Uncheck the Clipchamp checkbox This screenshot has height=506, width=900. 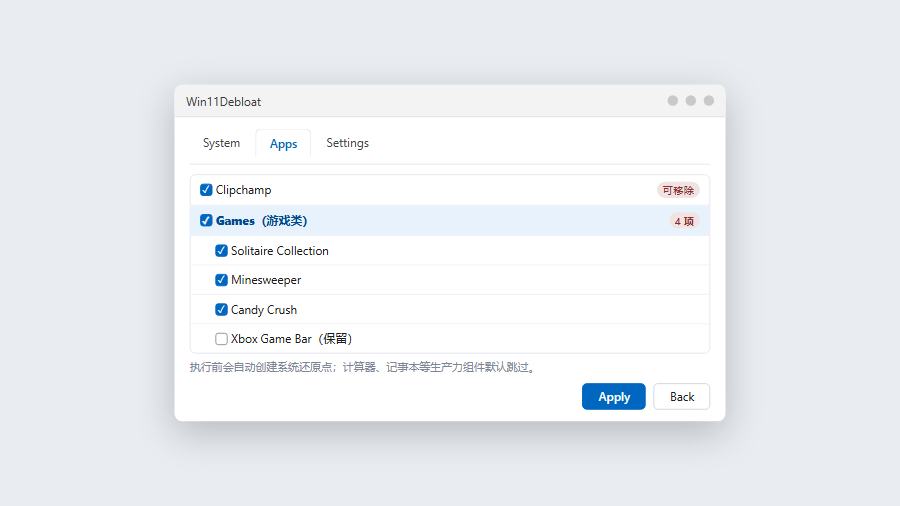click(x=206, y=190)
